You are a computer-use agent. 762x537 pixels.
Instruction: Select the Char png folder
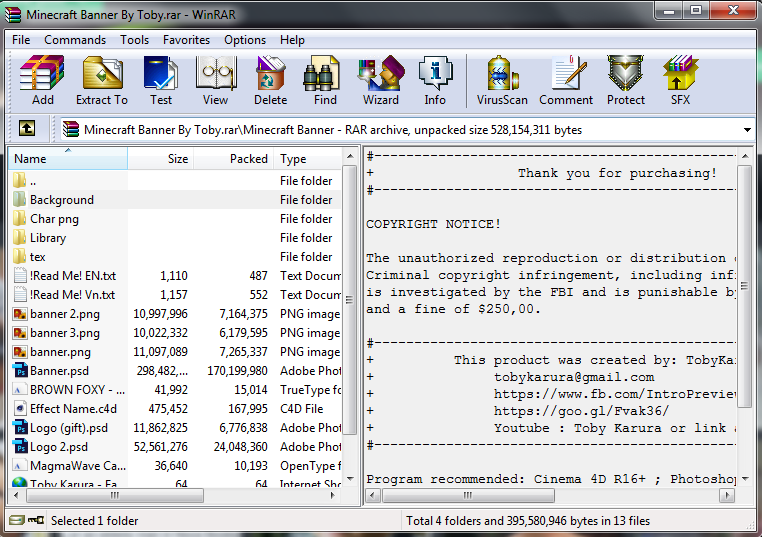54,219
